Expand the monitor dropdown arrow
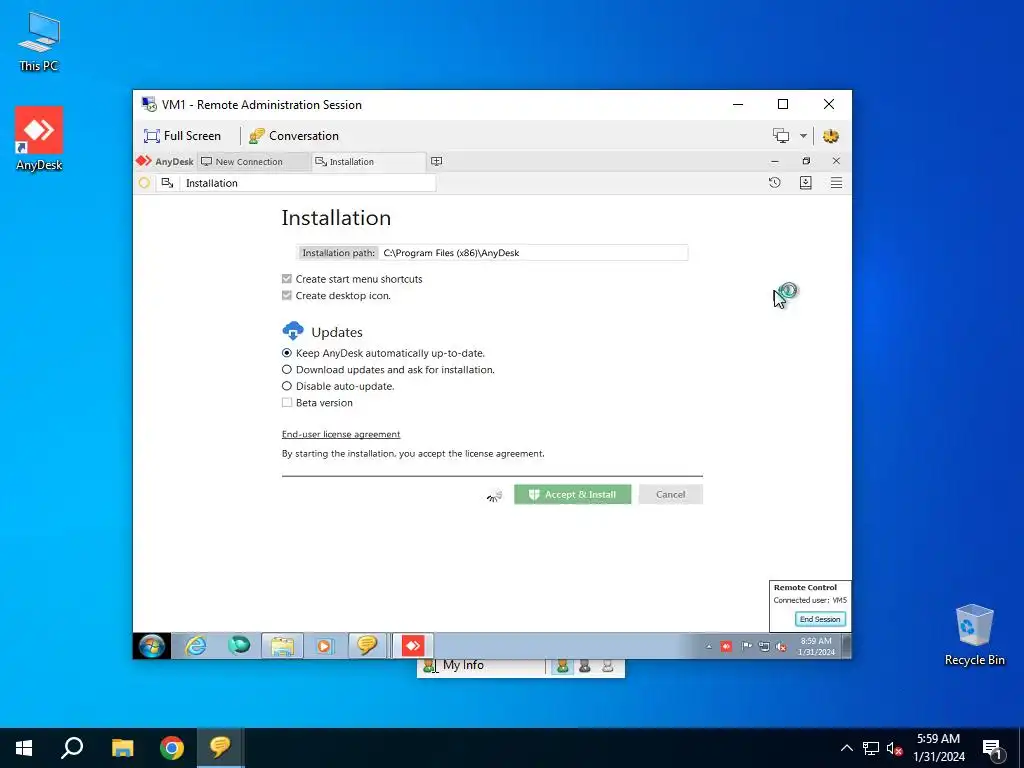This screenshot has height=768, width=1024. [x=803, y=136]
